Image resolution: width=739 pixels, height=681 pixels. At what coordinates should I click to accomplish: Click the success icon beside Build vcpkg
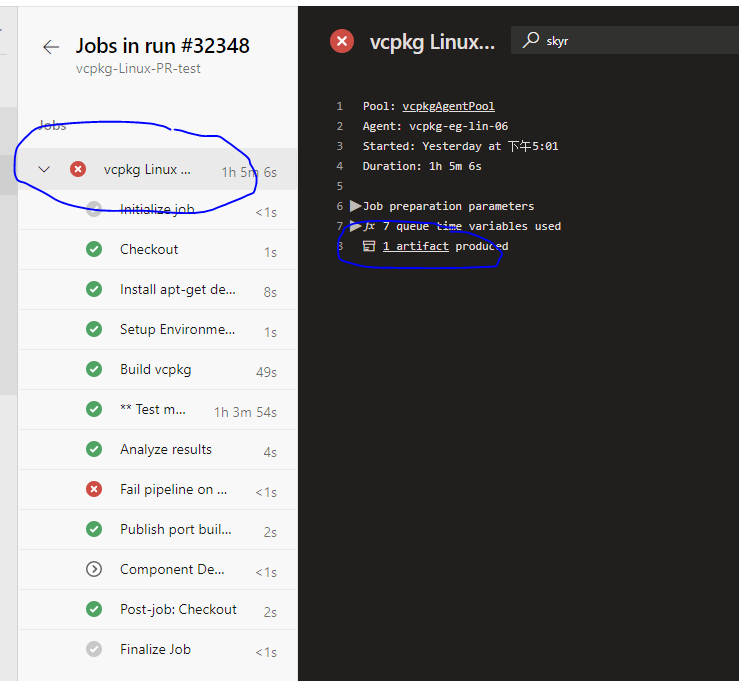click(x=94, y=369)
